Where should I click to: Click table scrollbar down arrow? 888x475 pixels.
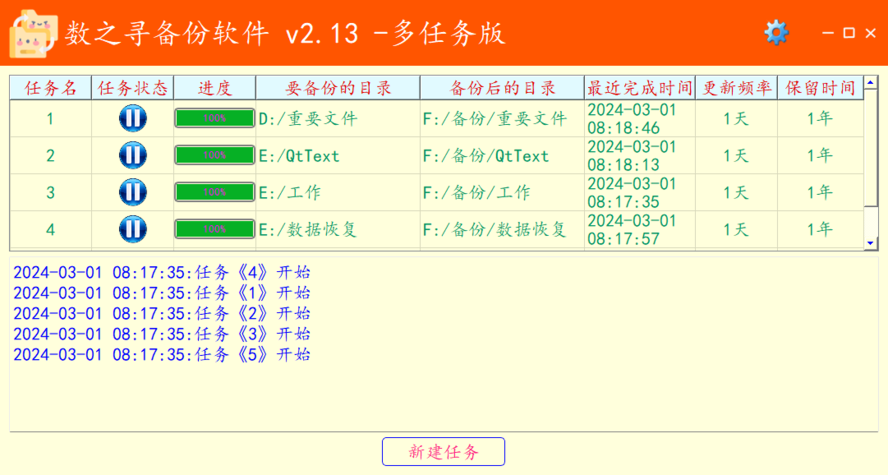pyautogui.click(x=870, y=243)
